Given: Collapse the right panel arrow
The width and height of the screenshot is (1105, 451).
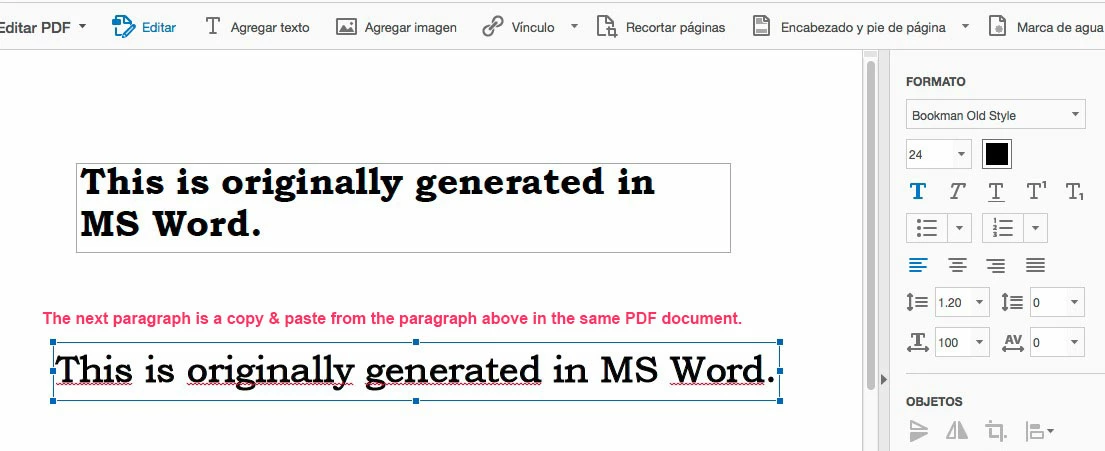Looking at the screenshot, I should coord(884,379).
